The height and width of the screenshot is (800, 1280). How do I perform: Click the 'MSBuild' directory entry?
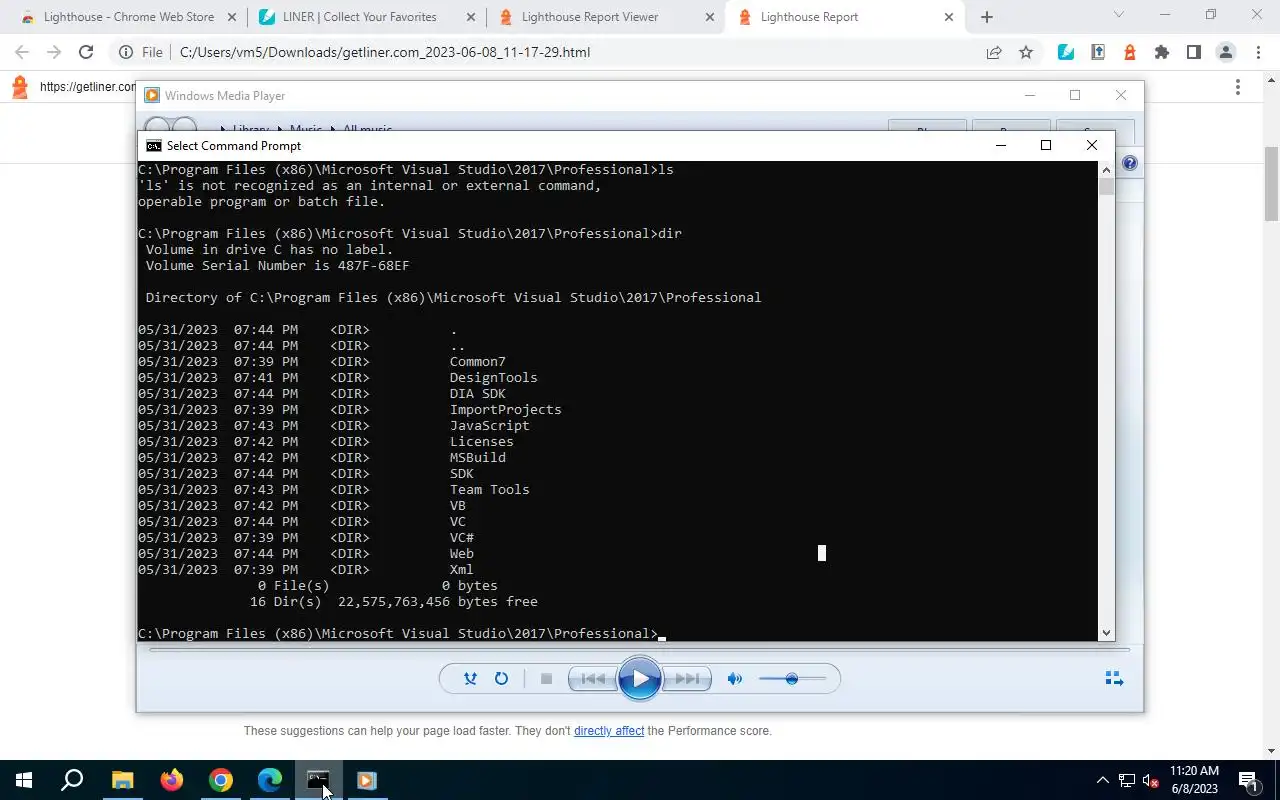click(x=477, y=458)
